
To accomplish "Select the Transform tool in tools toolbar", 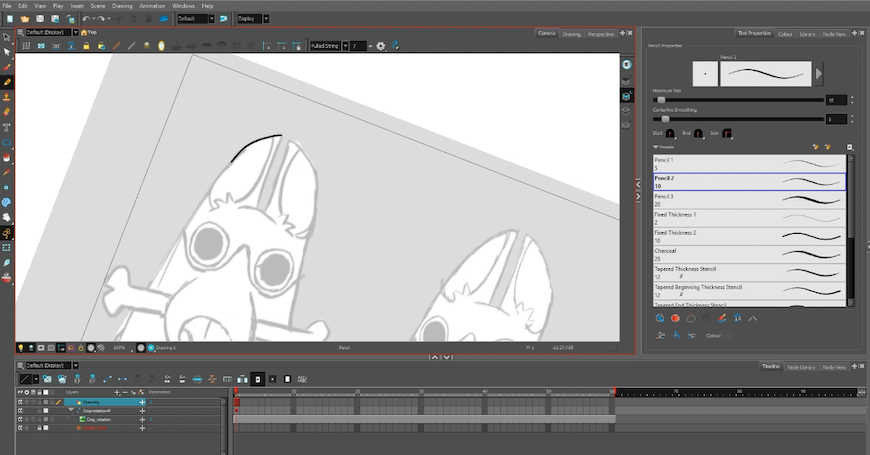I will tap(7, 37).
